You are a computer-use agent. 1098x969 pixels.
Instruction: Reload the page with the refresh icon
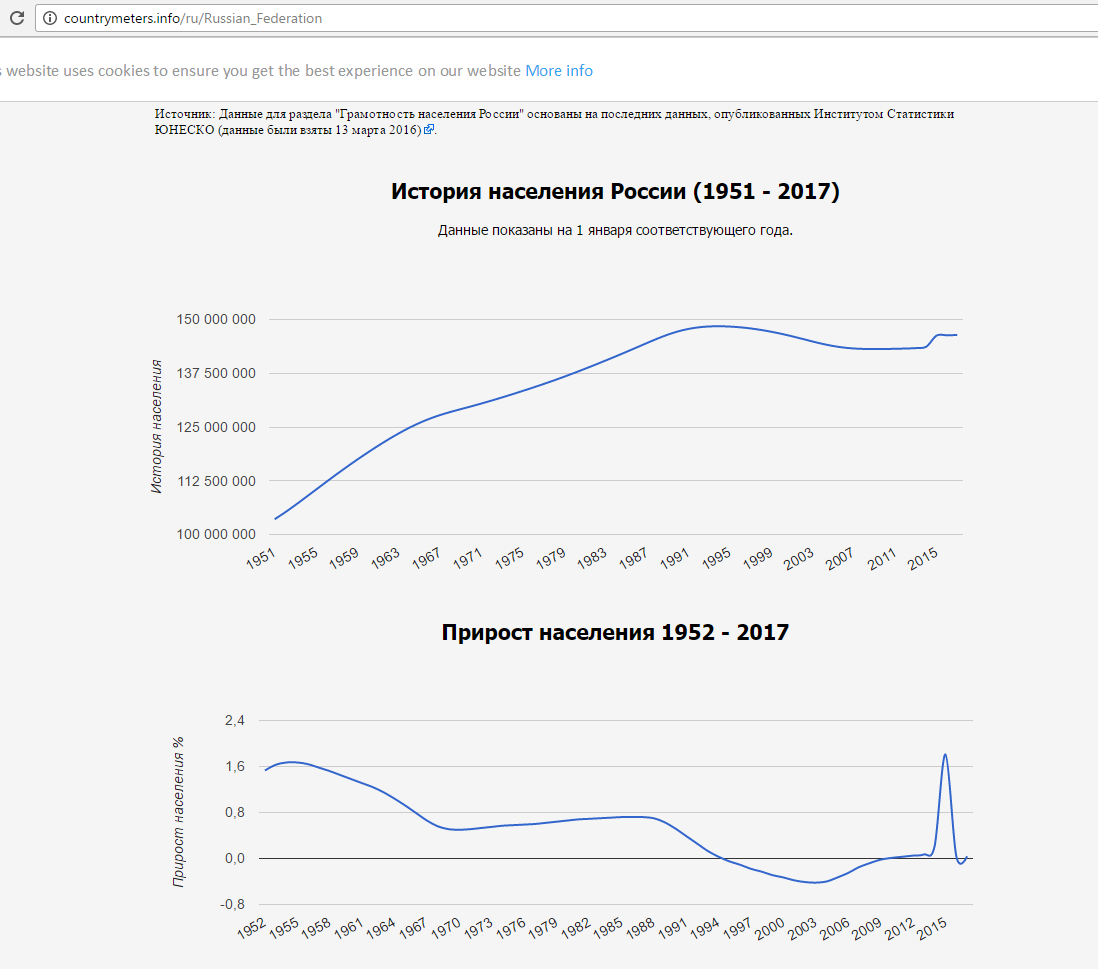17,18
